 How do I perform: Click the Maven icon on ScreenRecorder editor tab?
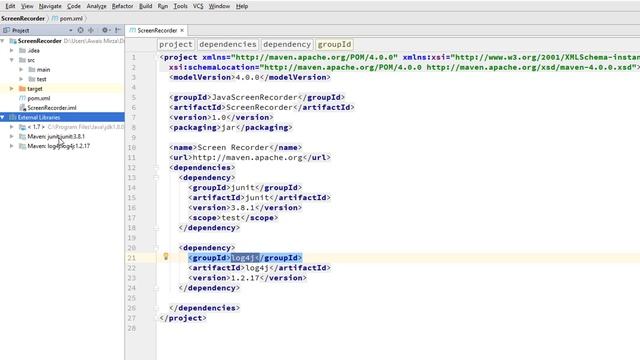132,30
